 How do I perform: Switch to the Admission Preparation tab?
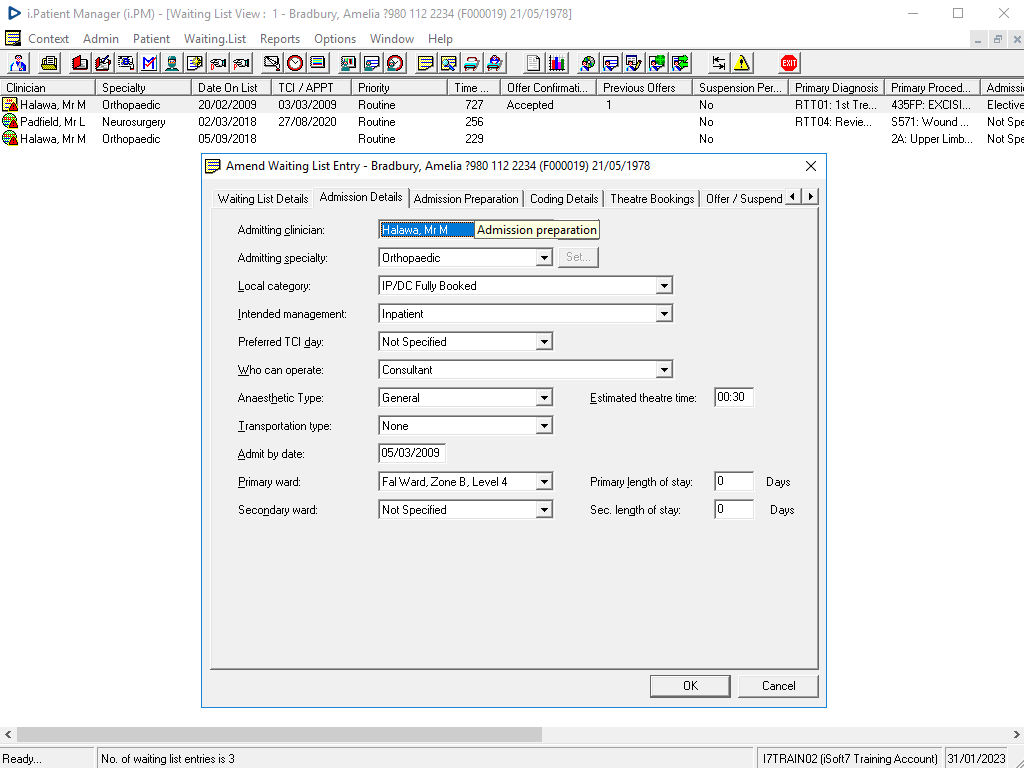coord(466,199)
